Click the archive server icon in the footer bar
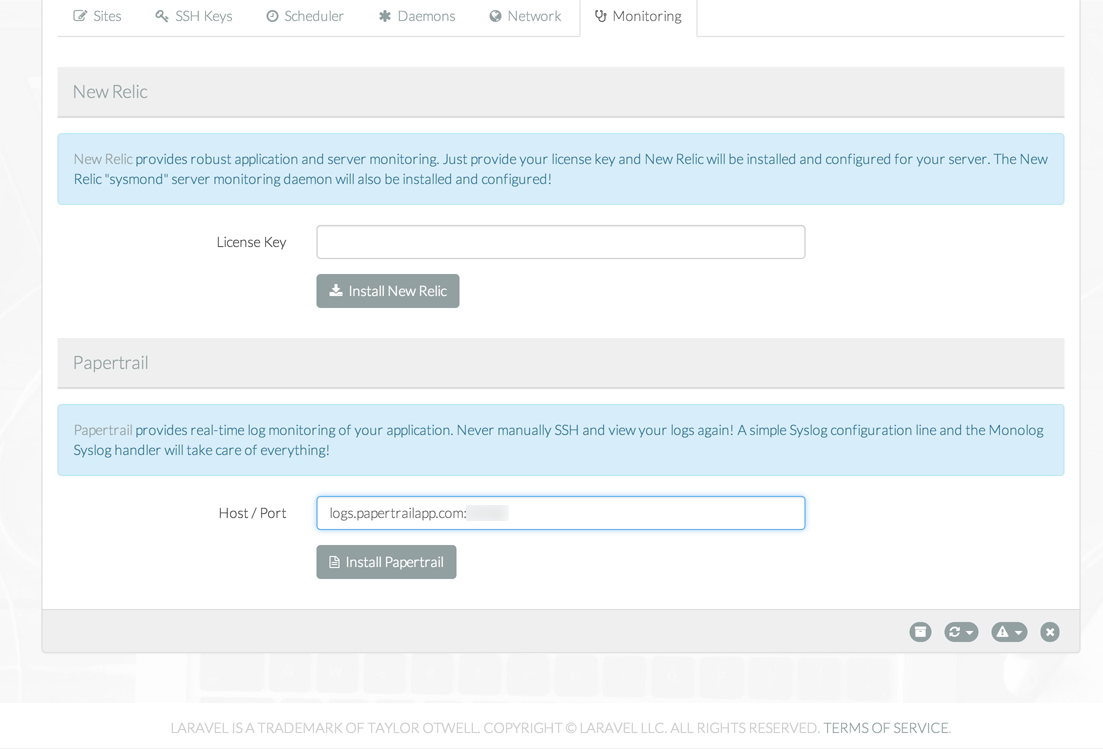Viewport: 1103px width, 749px height. click(x=920, y=632)
